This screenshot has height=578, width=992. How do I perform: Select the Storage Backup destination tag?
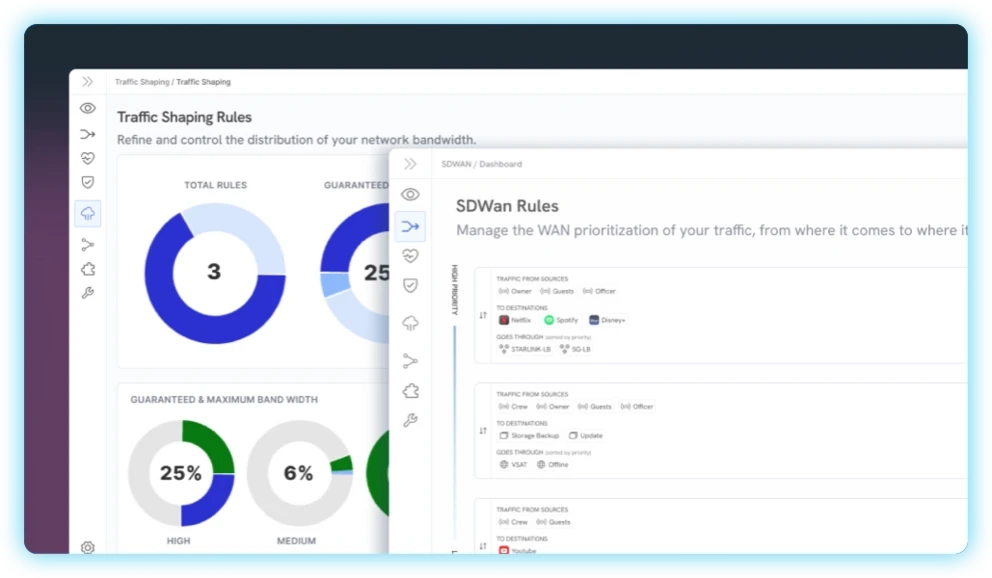coord(529,436)
